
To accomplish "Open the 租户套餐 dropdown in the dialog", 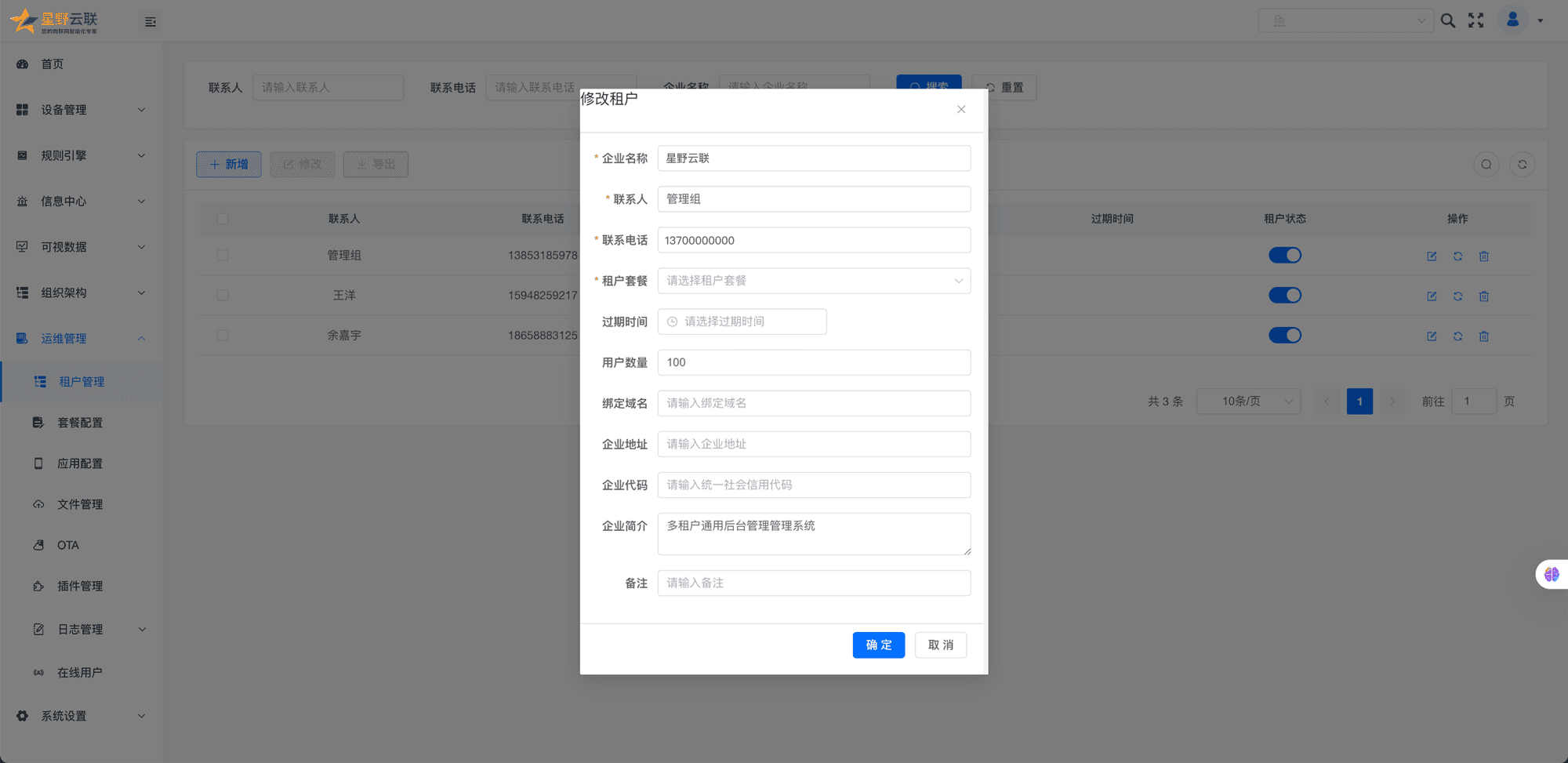I will pyautogui.click(x=814, y=281).
